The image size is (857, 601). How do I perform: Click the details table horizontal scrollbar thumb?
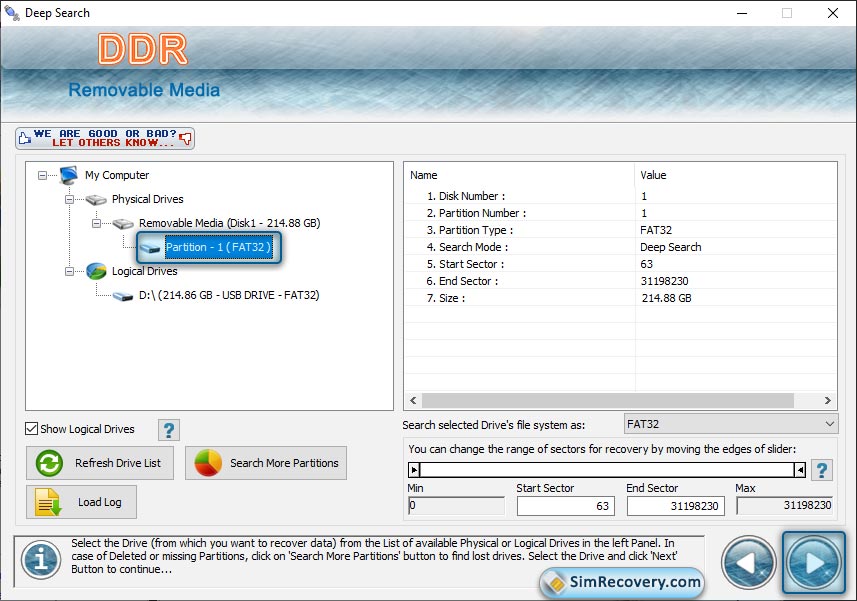coord(607,400)
